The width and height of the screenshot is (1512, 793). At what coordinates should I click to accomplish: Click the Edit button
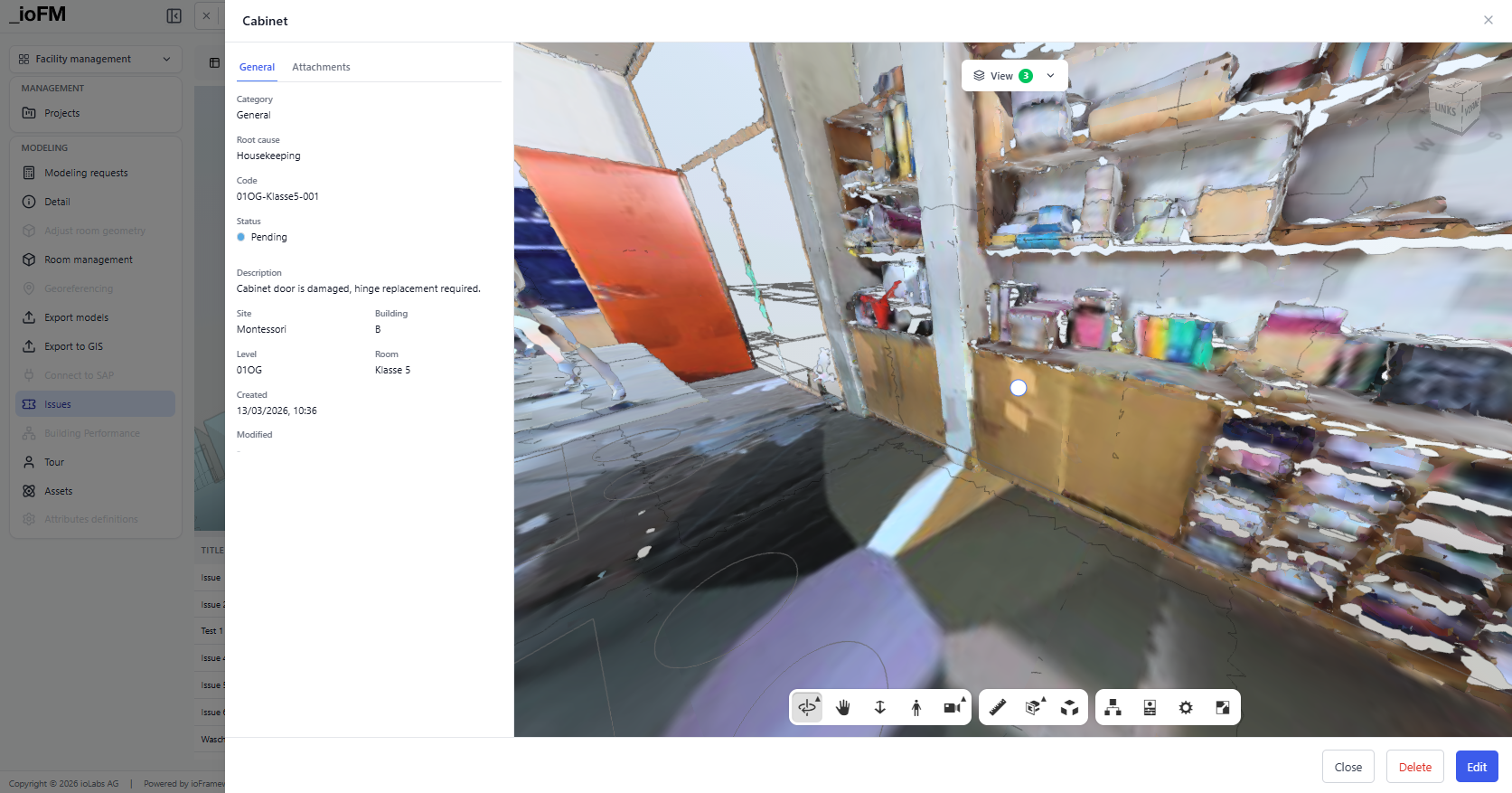point(1477,767)
